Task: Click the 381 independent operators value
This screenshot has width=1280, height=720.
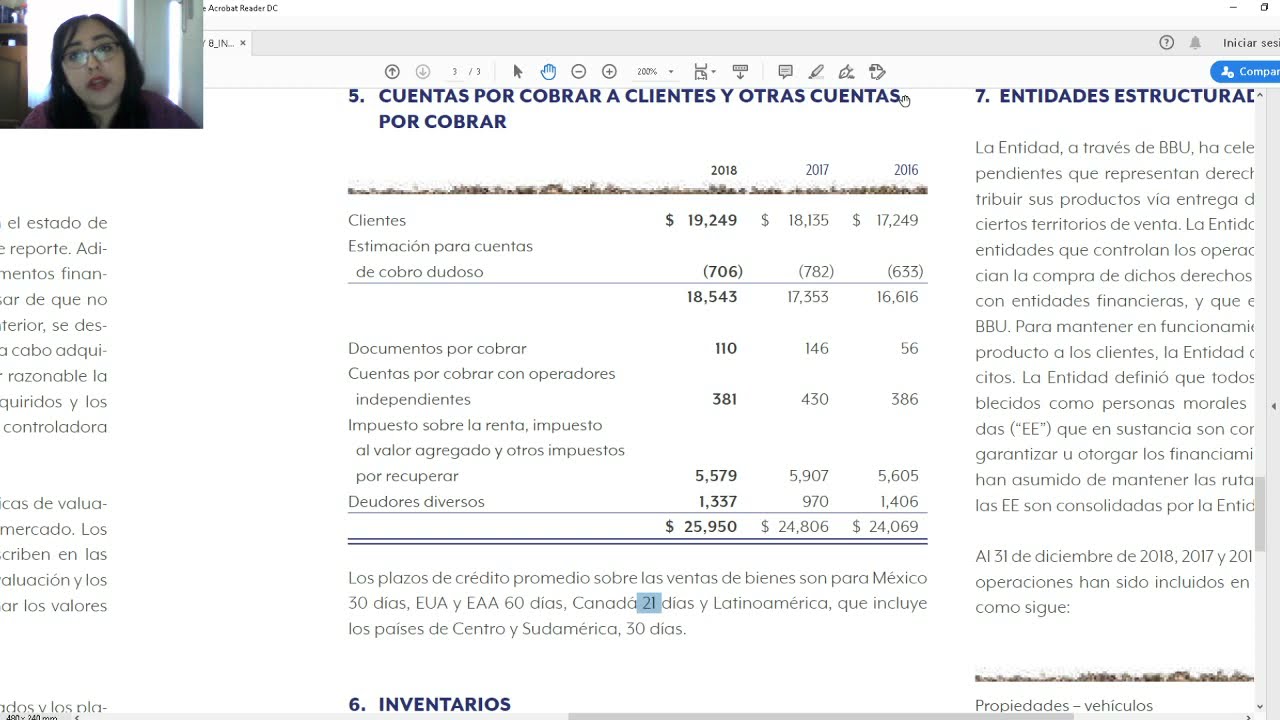Action: click(x=725, y=399)
